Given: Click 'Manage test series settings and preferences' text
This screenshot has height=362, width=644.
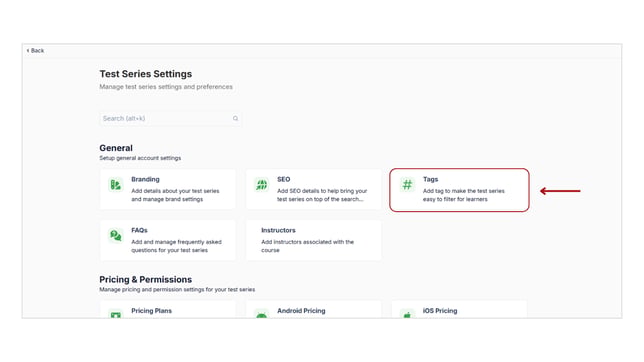Looking at the screenshot, I should tap(166, 87).
